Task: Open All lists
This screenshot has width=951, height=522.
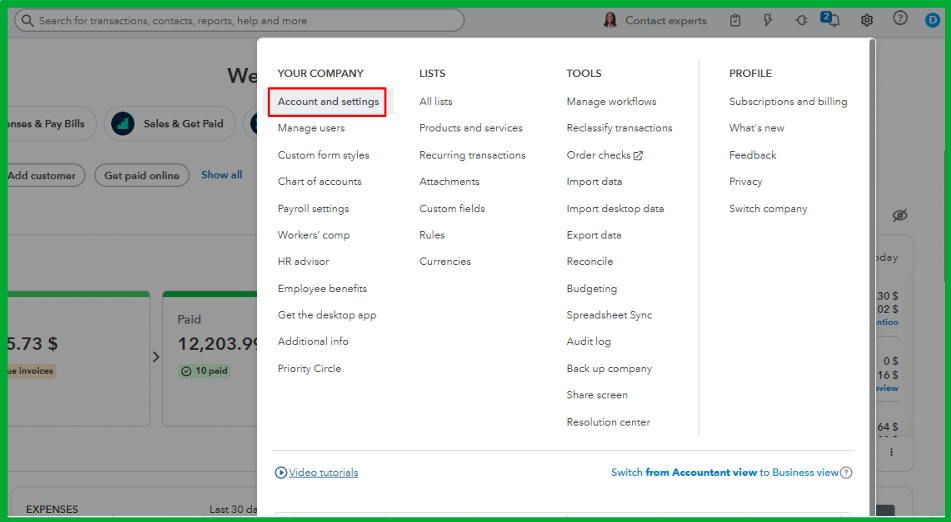Action: click(435, 101)
